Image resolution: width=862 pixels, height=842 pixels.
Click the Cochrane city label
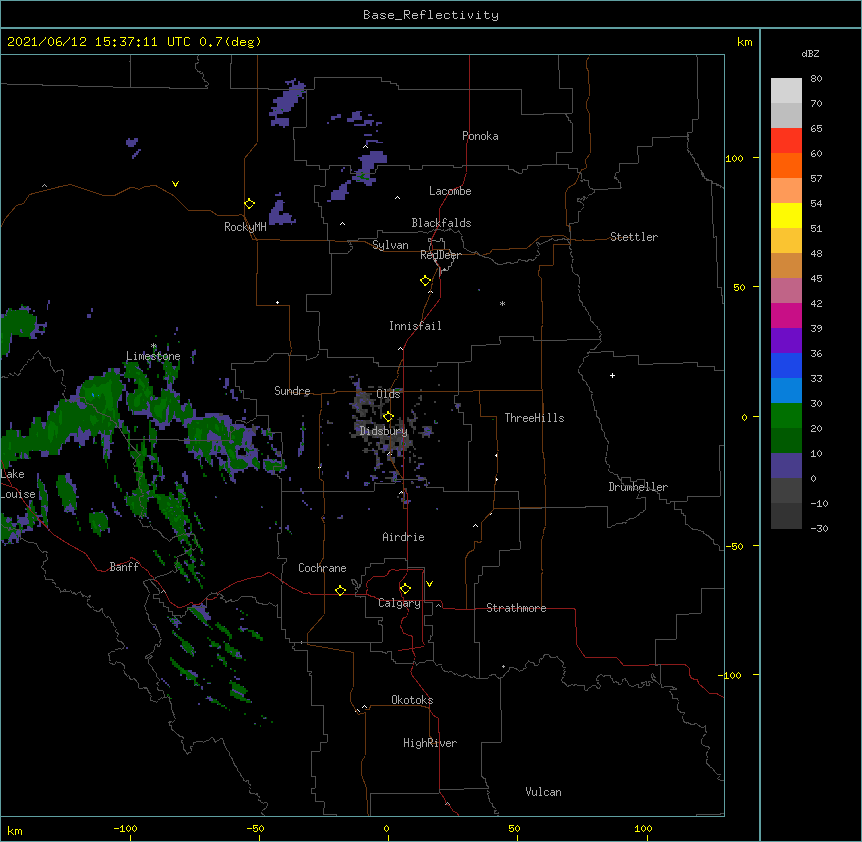[x=322, y=568]
